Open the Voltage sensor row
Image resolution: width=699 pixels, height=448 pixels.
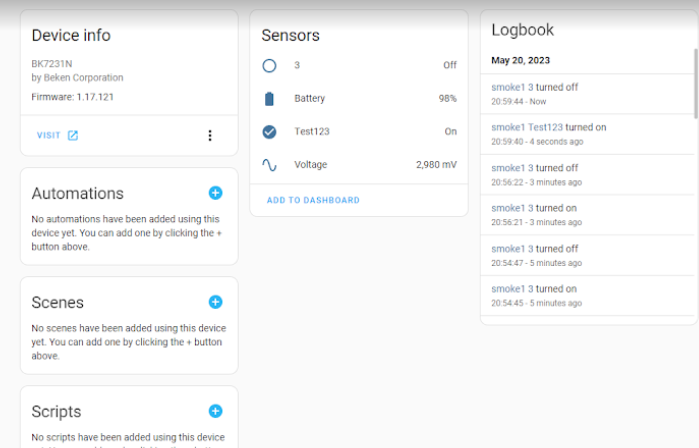[x=359, y=165]
